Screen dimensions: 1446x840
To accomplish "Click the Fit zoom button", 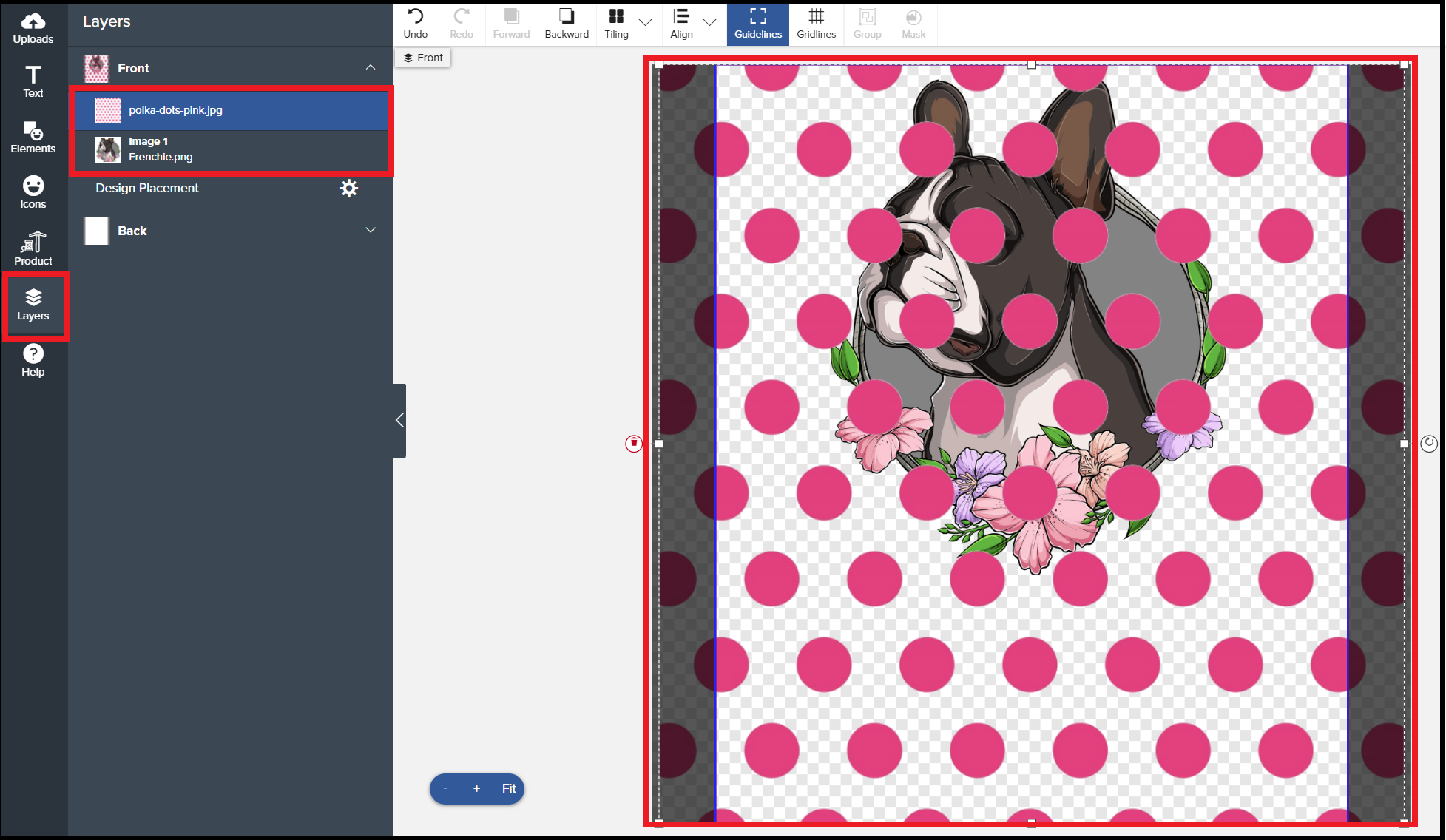I will (509, 788).
